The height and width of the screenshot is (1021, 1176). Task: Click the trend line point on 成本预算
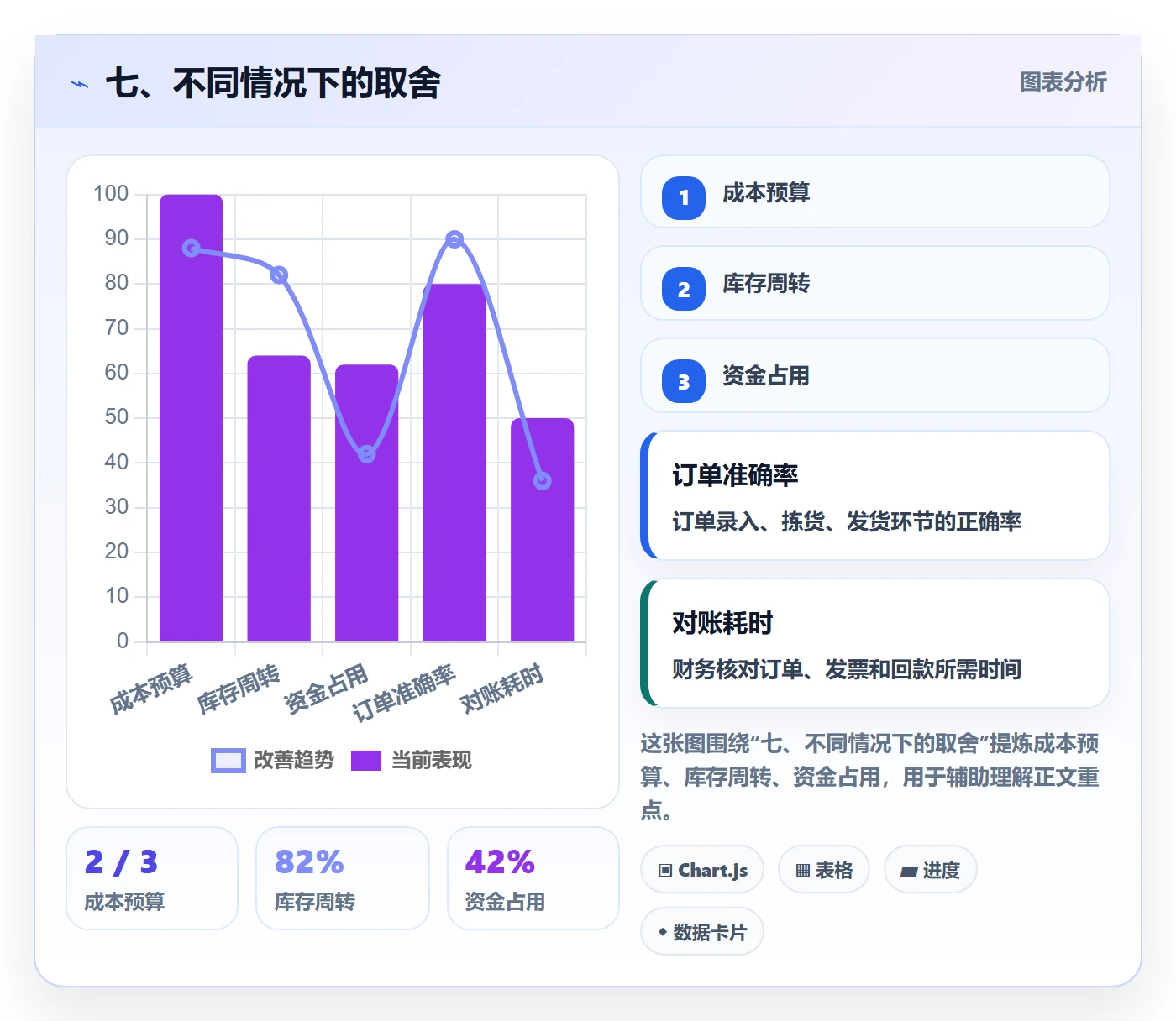[x=192, y=248]
